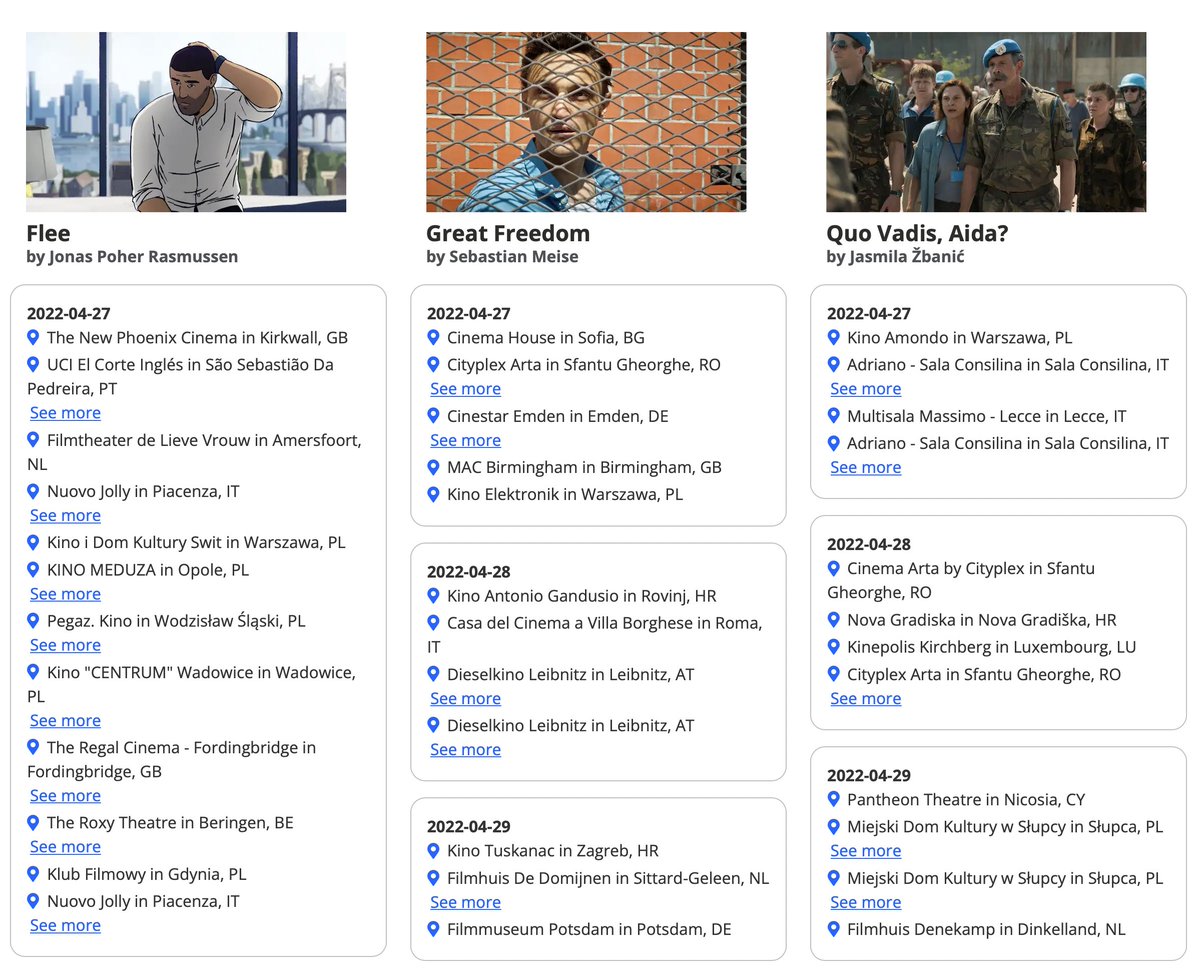
Task: Click See more below The Roxy Theatre in Beringen
Action: click(x=65, y=847)
